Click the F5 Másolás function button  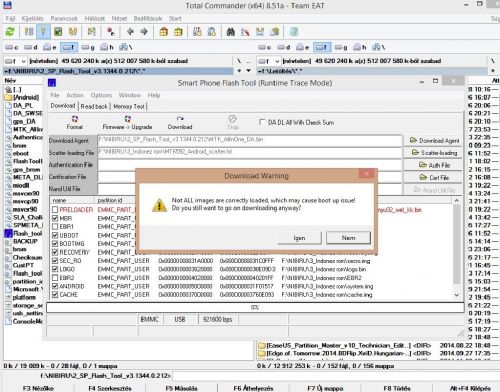click(x=181, y=388)
